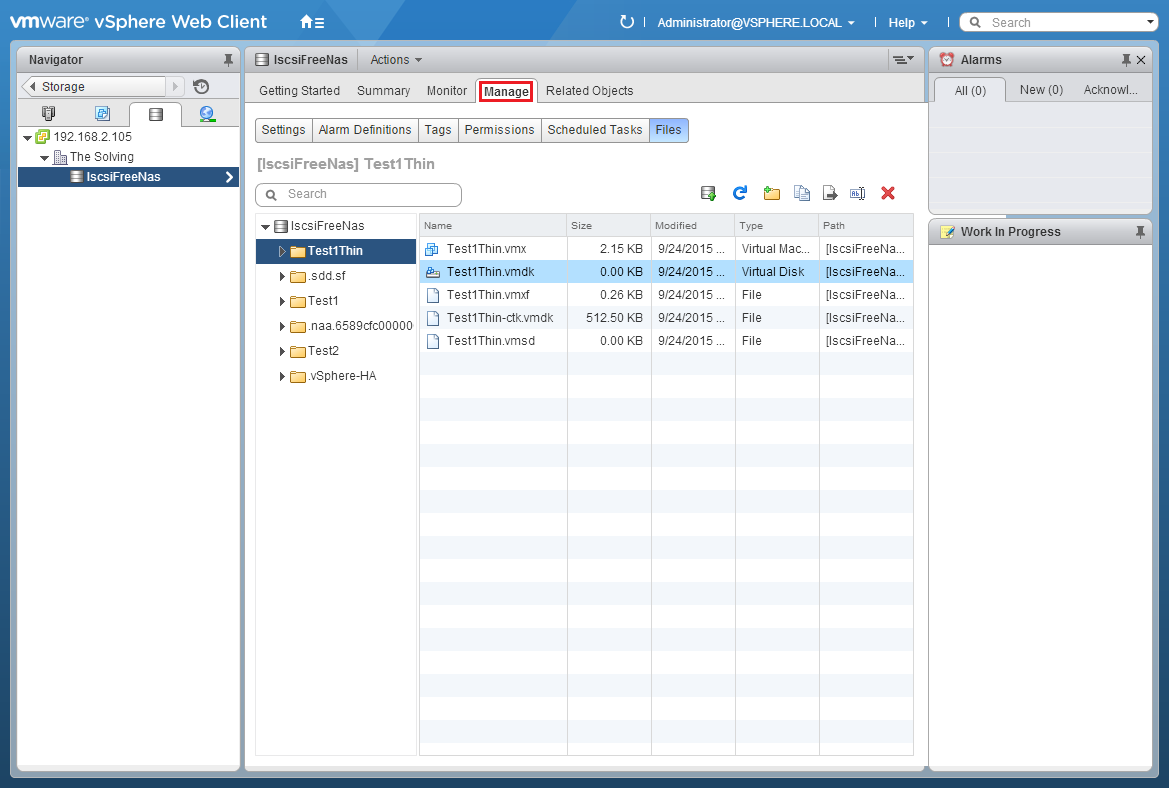
Task: Click the global refresh icon in header
Action: coord(626,22)
